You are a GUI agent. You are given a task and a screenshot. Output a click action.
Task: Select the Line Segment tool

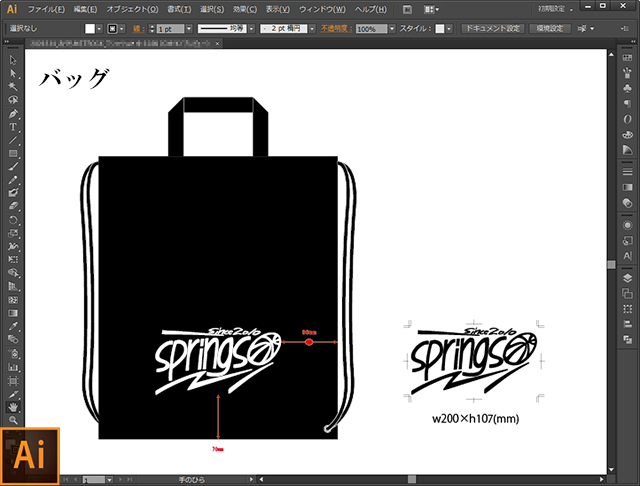coord(13,140)
